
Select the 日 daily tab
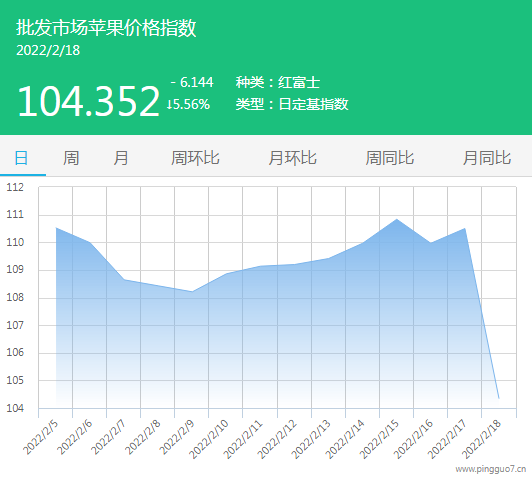tap(21, 158)
